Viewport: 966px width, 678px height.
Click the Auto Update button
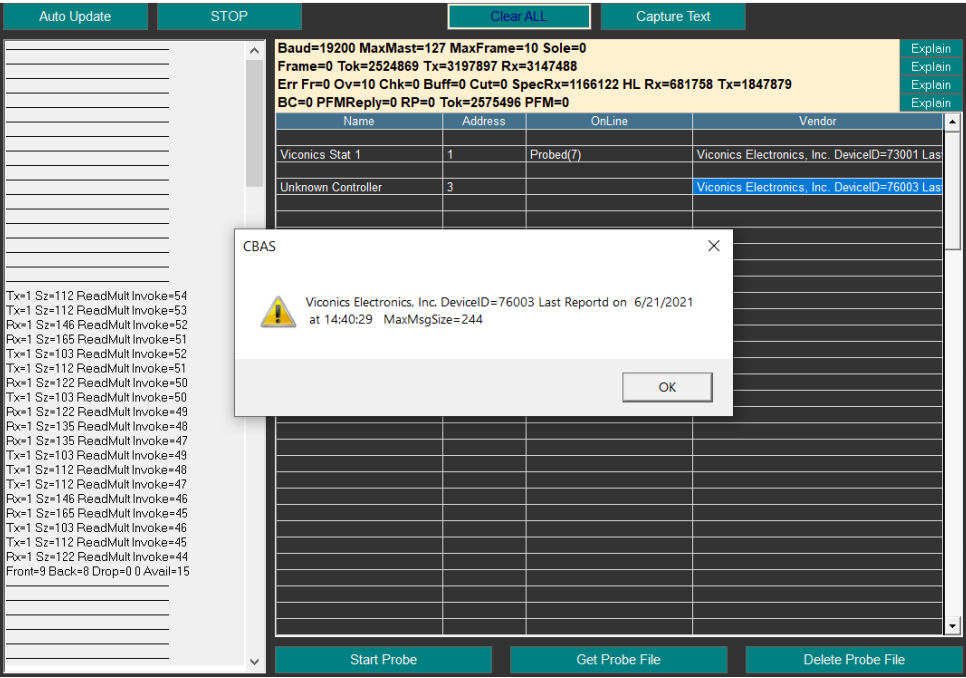[75, 17]
